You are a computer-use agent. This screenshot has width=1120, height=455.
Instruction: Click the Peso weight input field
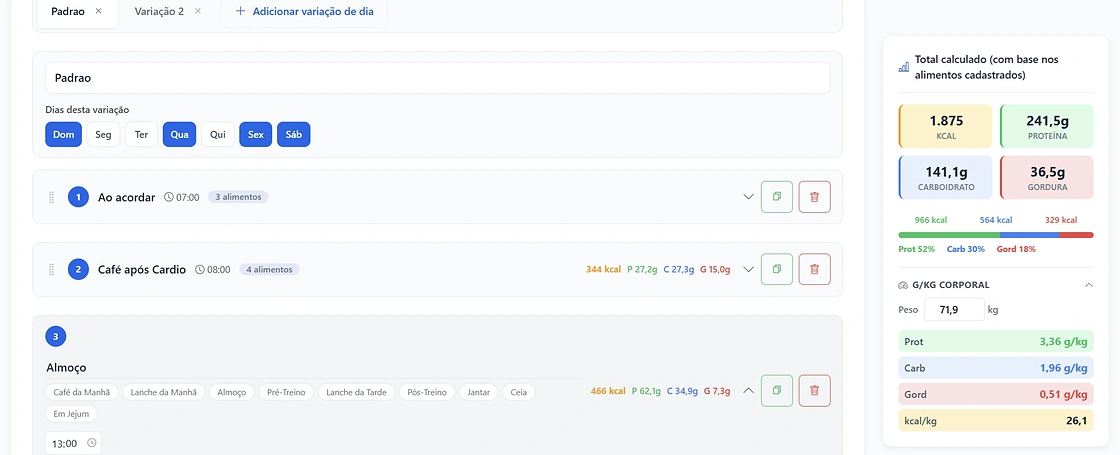(x=953, y=310)
